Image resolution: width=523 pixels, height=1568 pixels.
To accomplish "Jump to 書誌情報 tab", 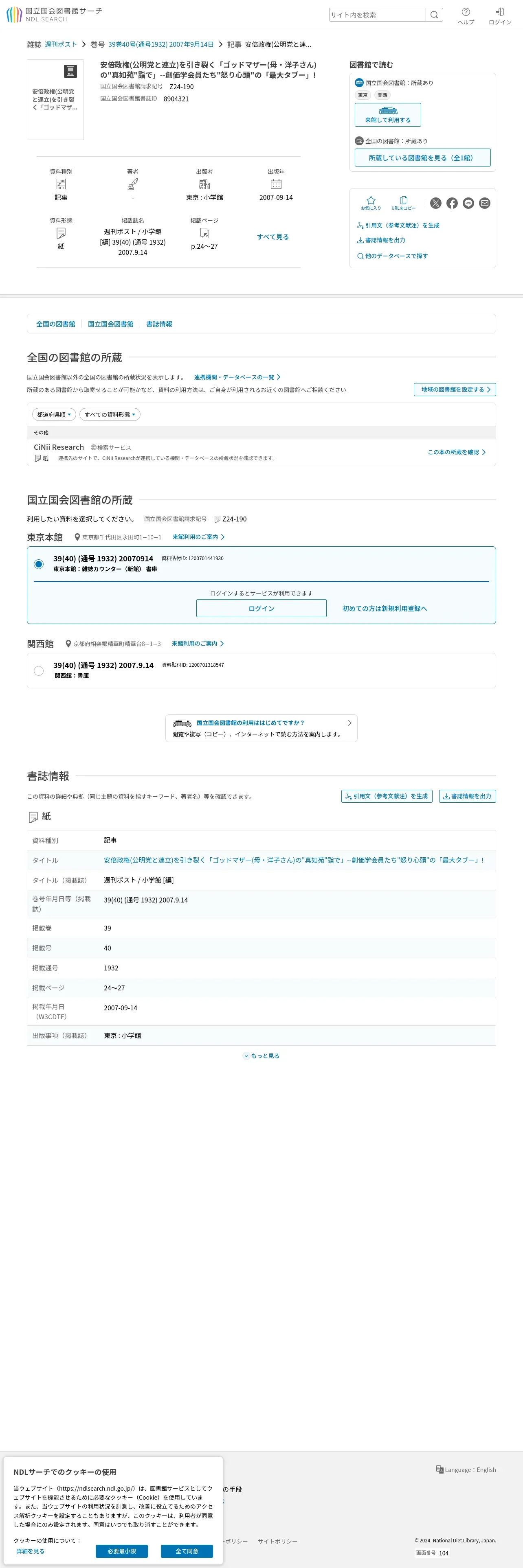I will [159, 324].
